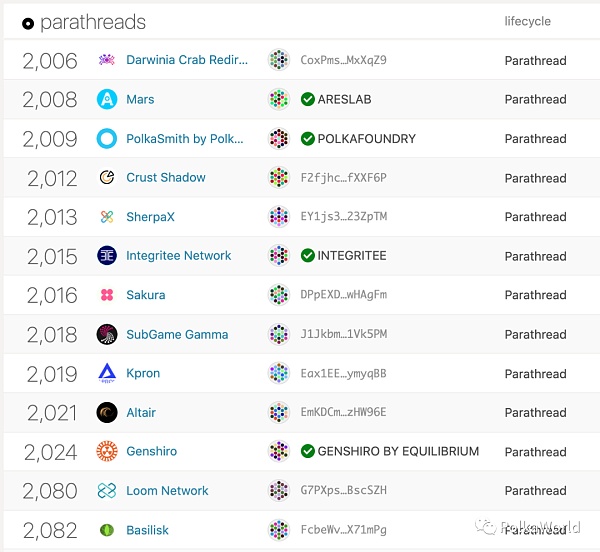The image size is (600, 552).
Task: Click the Kpron logo icon
Action: click(x=107, y=374)
